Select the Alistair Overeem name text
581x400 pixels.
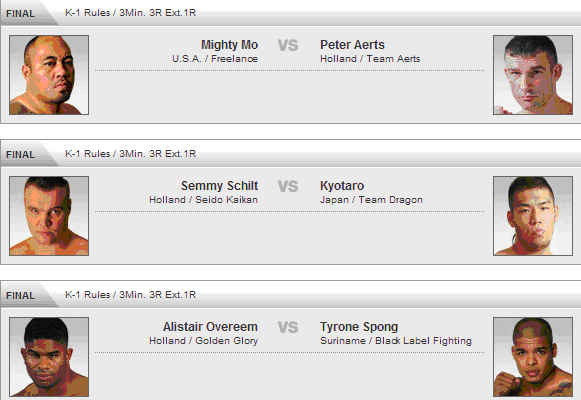pyautogui.click(x=210, y=327)
